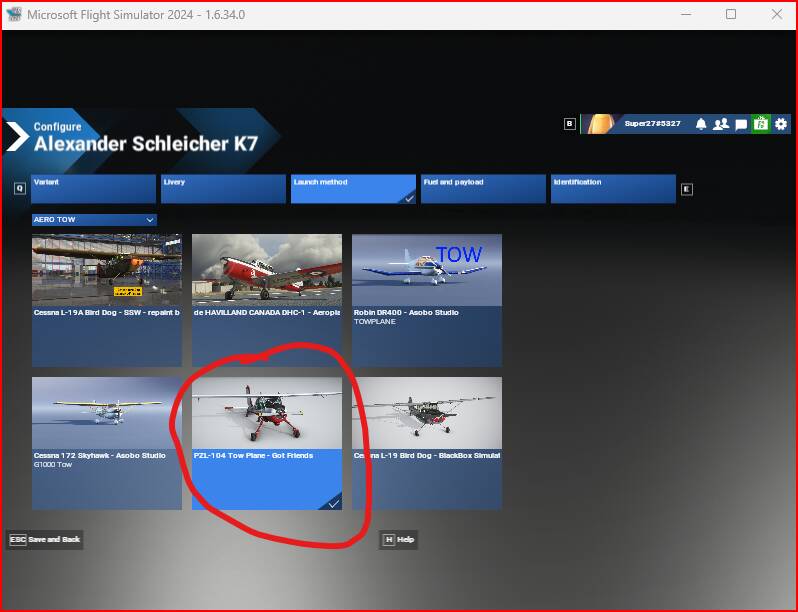Select Cessna L-19 Bird Dog BlackBox card
The image size is (798, 612).
427,443
